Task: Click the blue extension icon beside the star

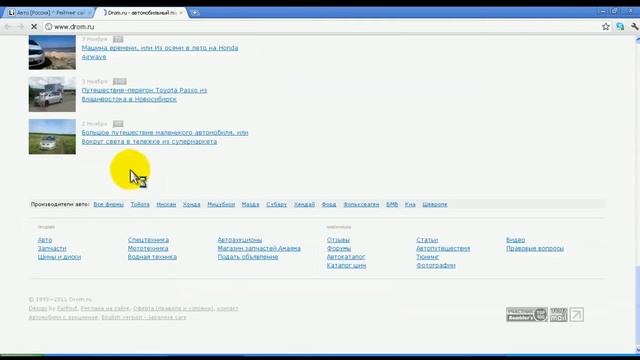Action: pyautogui.click(x=620, y=27)
